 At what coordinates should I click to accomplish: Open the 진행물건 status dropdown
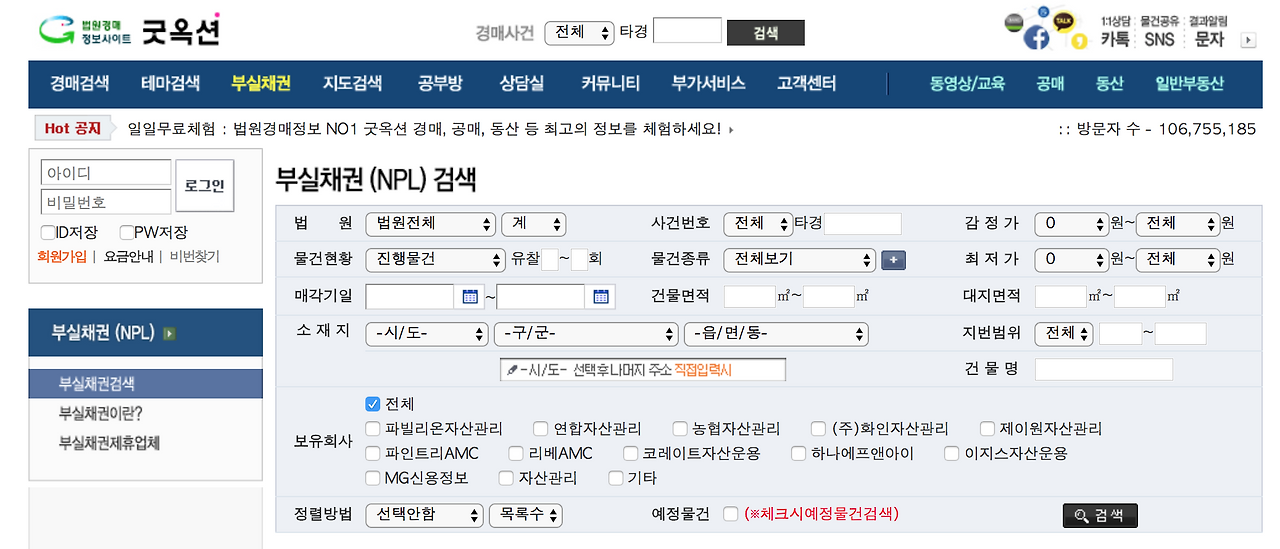click(435, 259)
